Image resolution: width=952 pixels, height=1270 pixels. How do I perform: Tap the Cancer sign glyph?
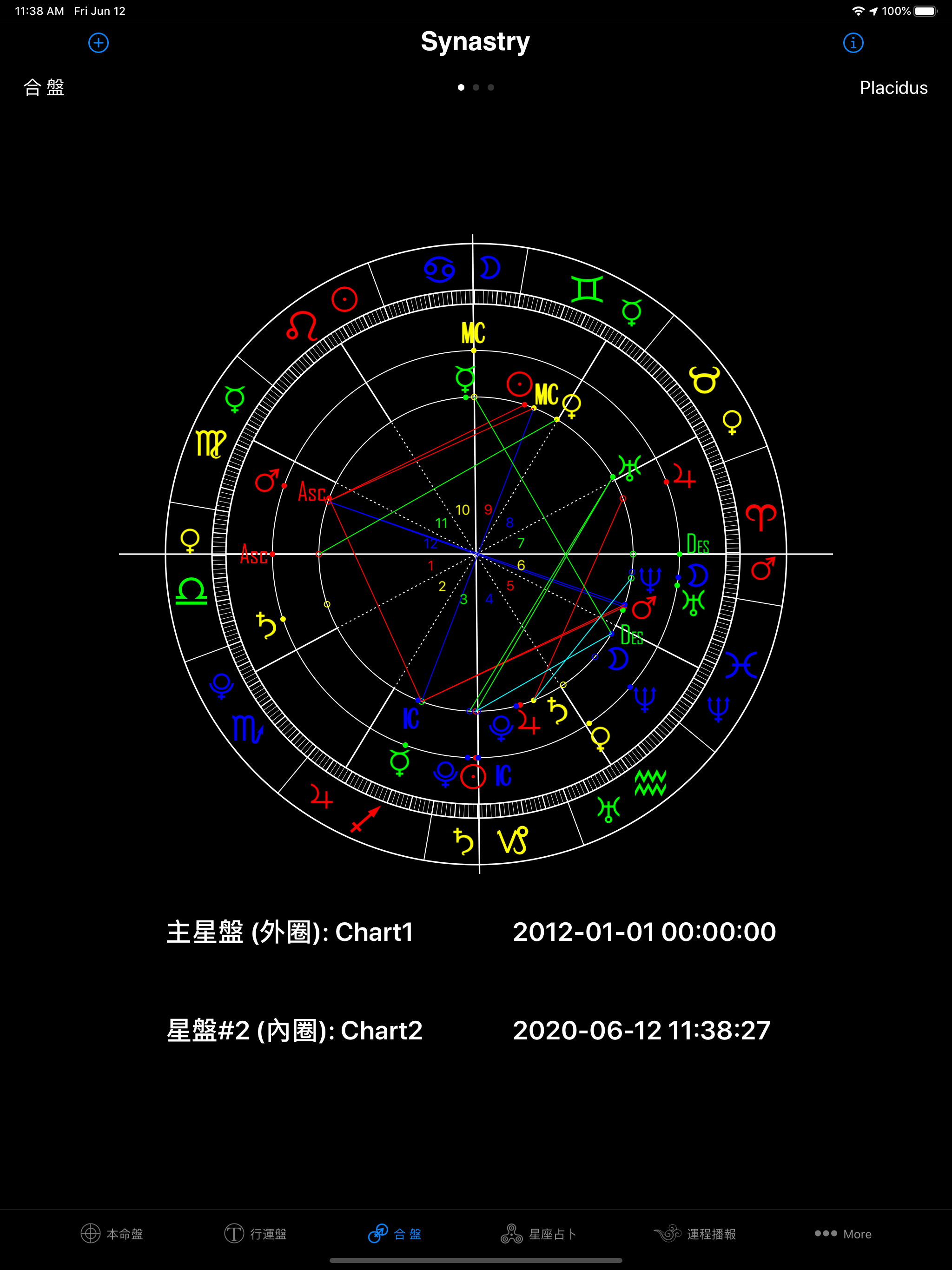tap(440, 269)
